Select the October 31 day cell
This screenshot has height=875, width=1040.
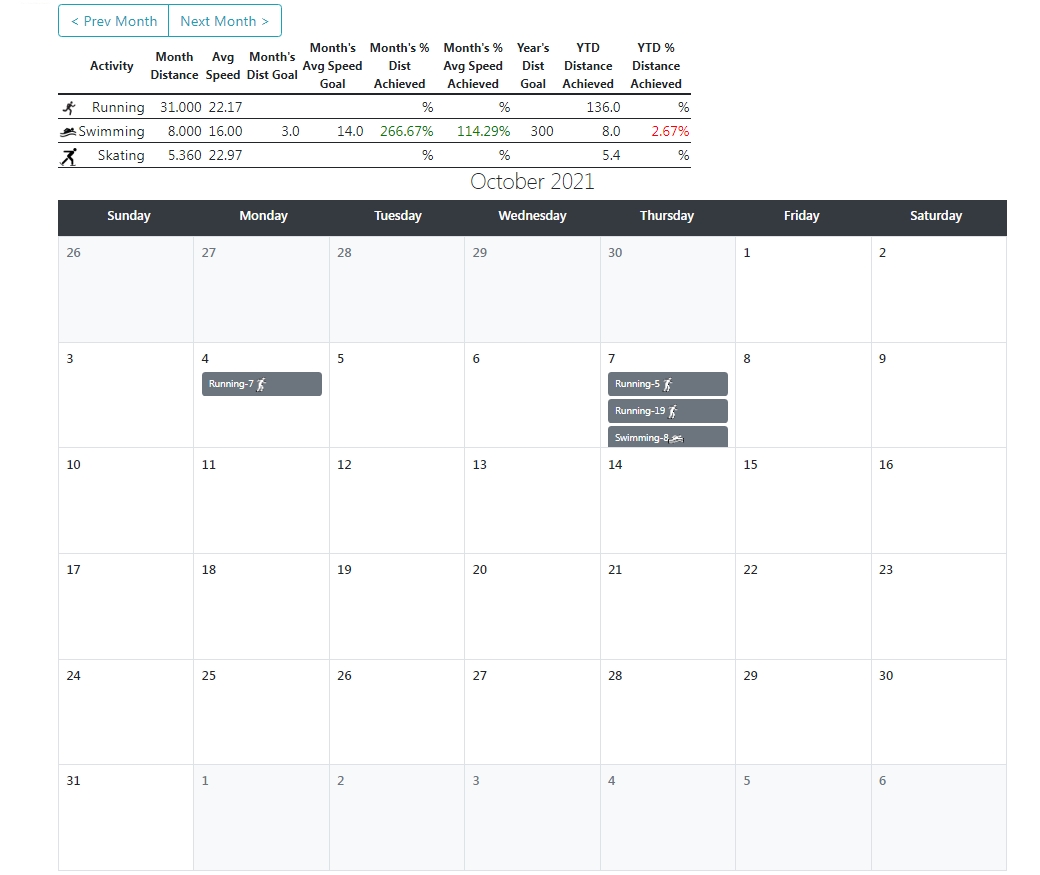[x=125, y=817]
